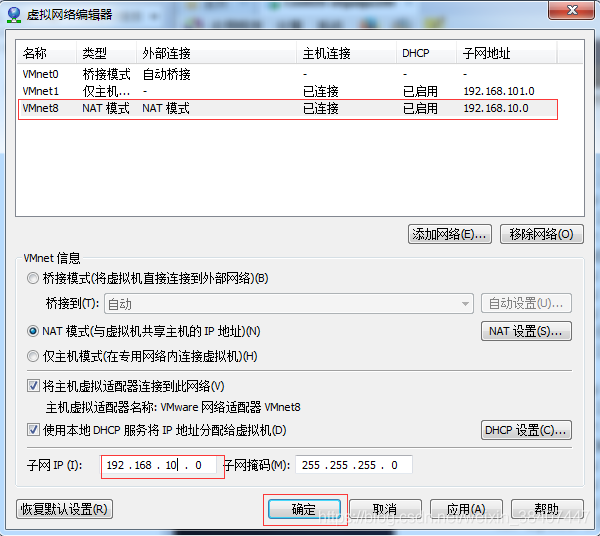Screen dimensions: 600x536
Task: Select NAT 模式 radio button
Action: tap(33, 331)
